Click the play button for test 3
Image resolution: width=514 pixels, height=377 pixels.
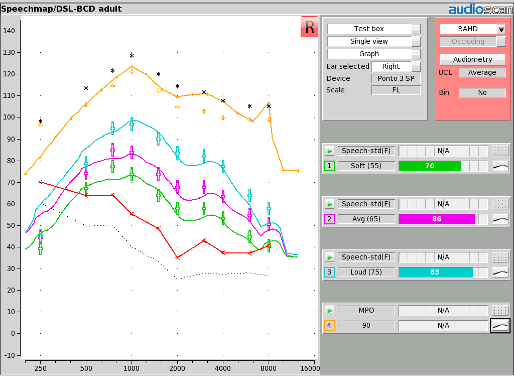tap(329, 257)
